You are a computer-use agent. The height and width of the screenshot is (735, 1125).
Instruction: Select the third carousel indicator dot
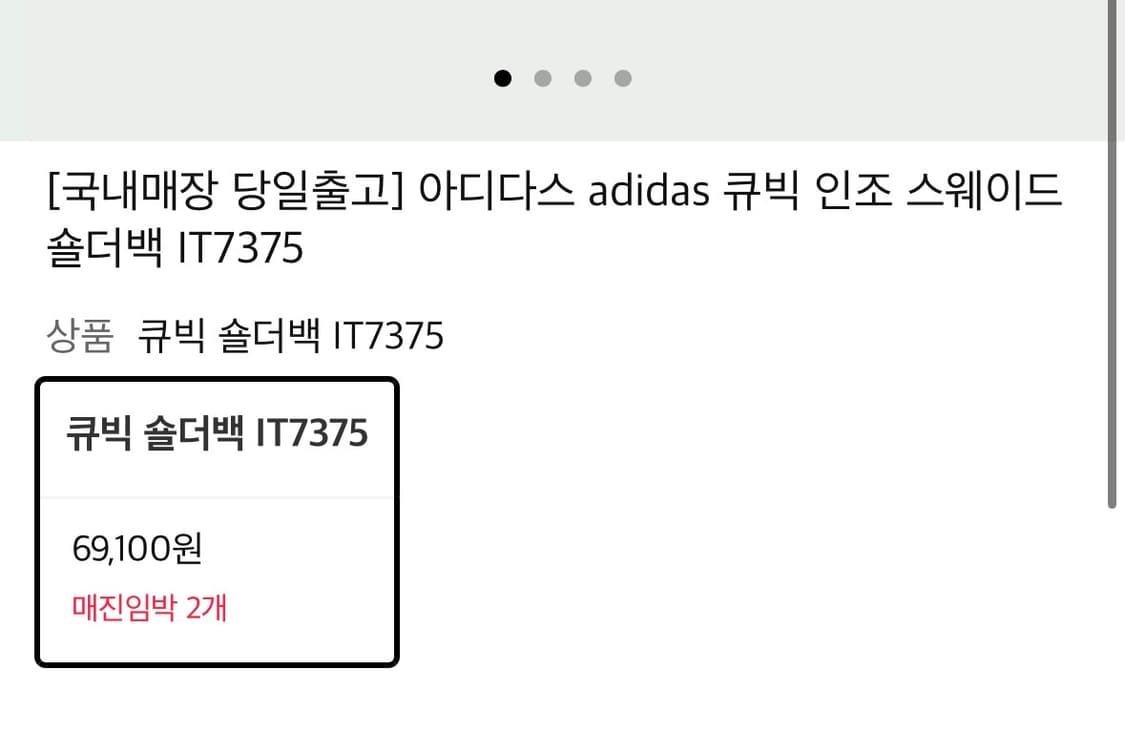click(x=583, y=78)
